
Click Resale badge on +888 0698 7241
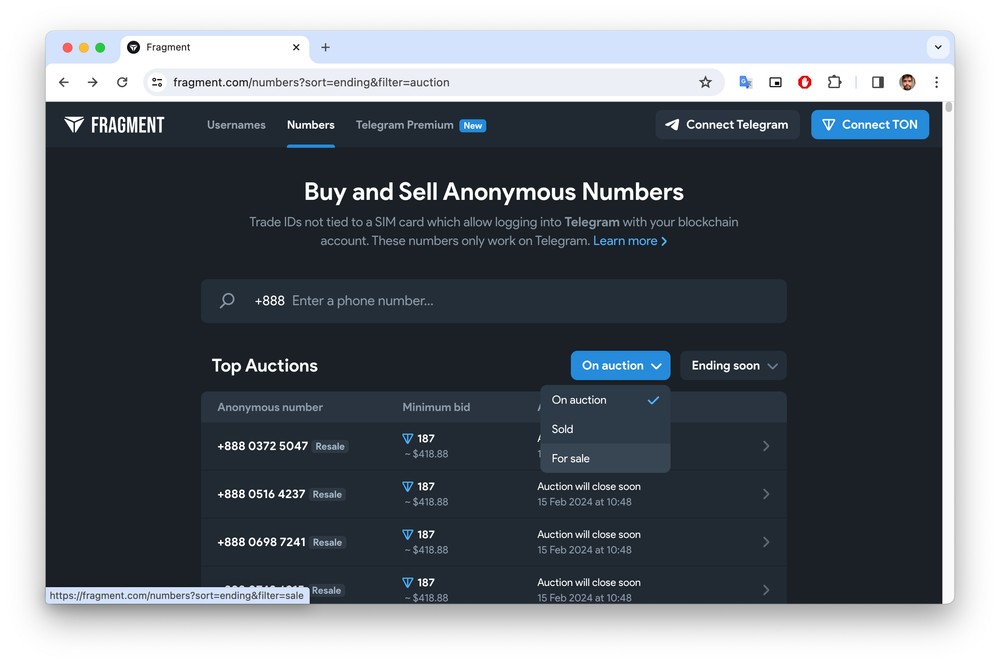point(327,542)
